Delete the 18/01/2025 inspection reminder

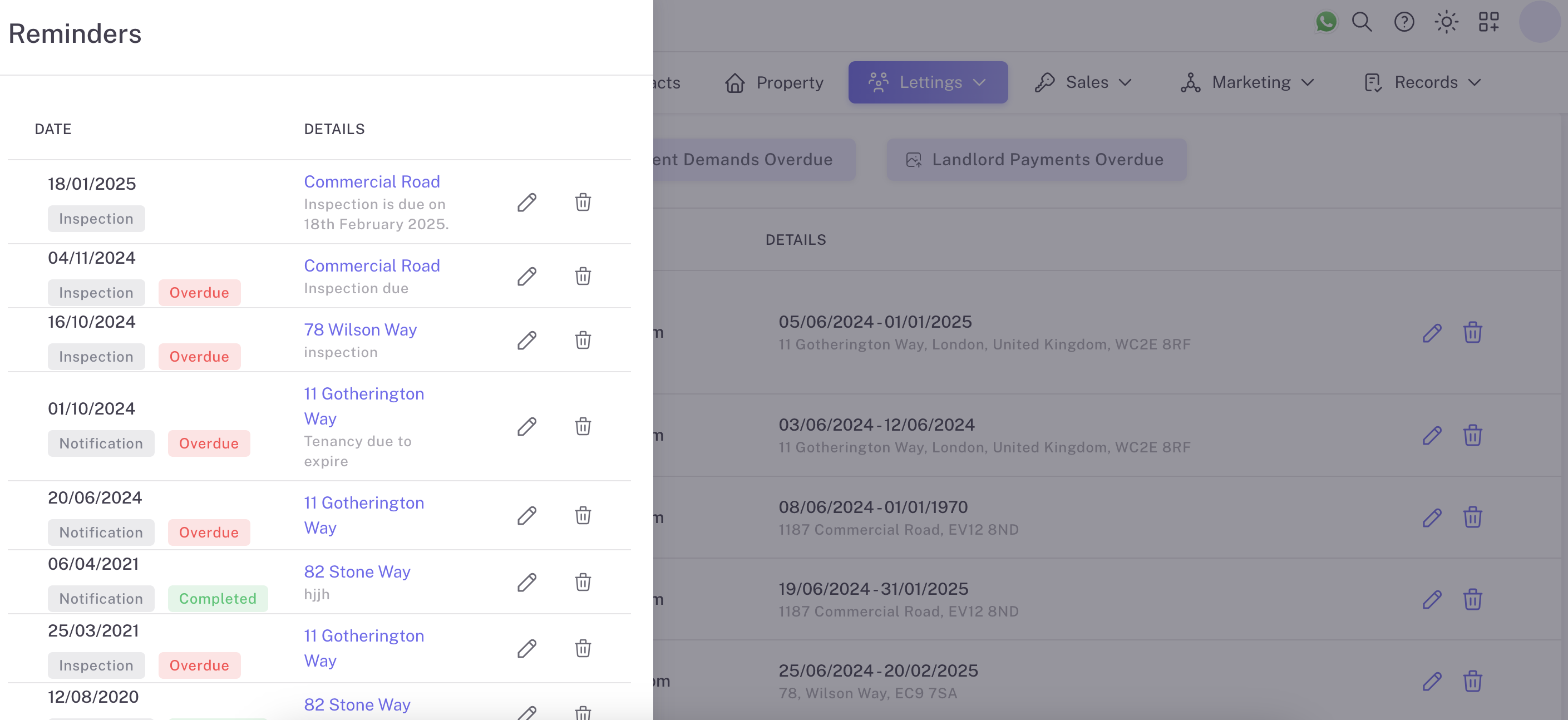[583, 202]
